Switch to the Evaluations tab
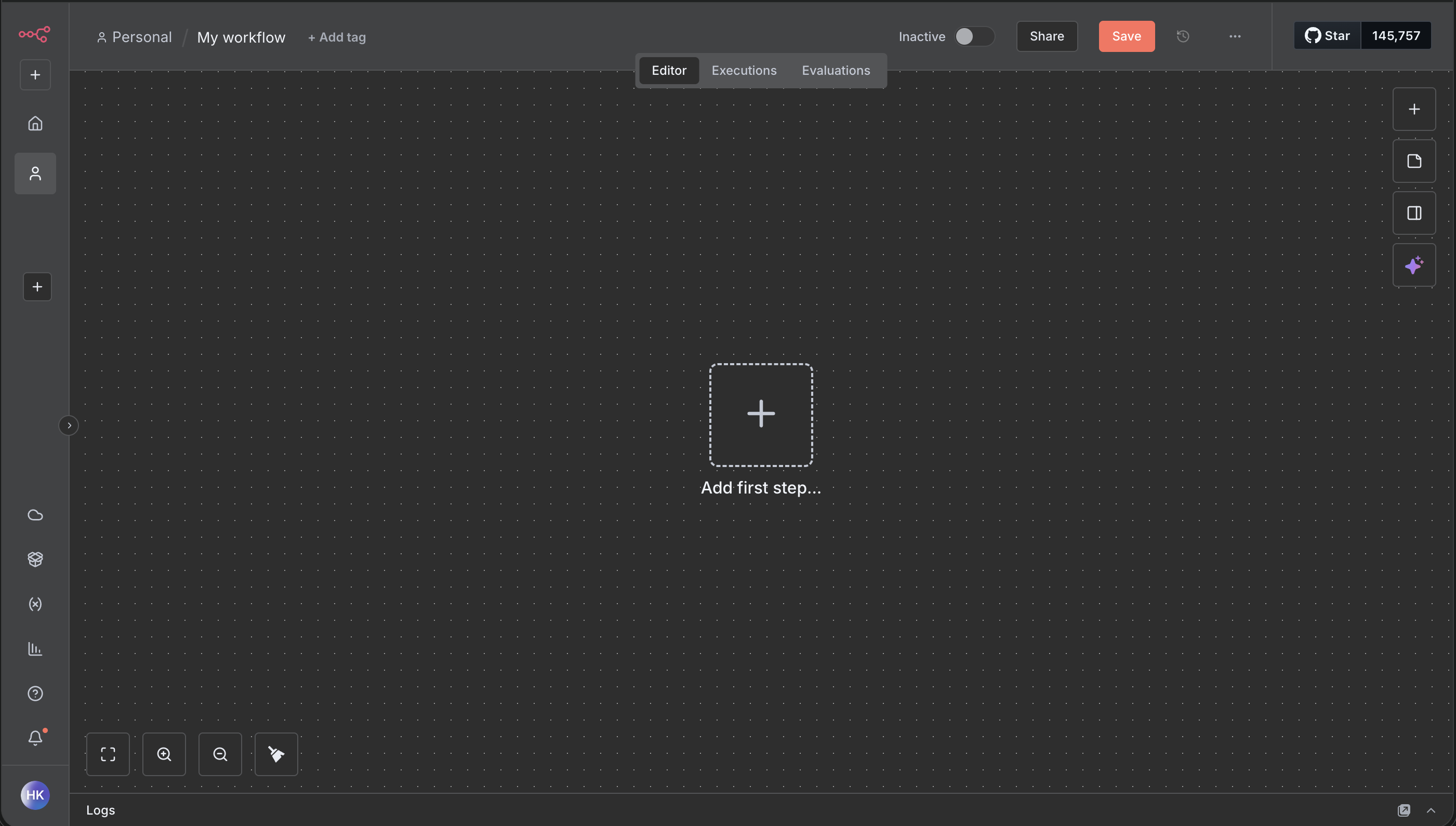The height and width of the screenshot is (826, 1456). pyautogui.click(x=835, y=70)
